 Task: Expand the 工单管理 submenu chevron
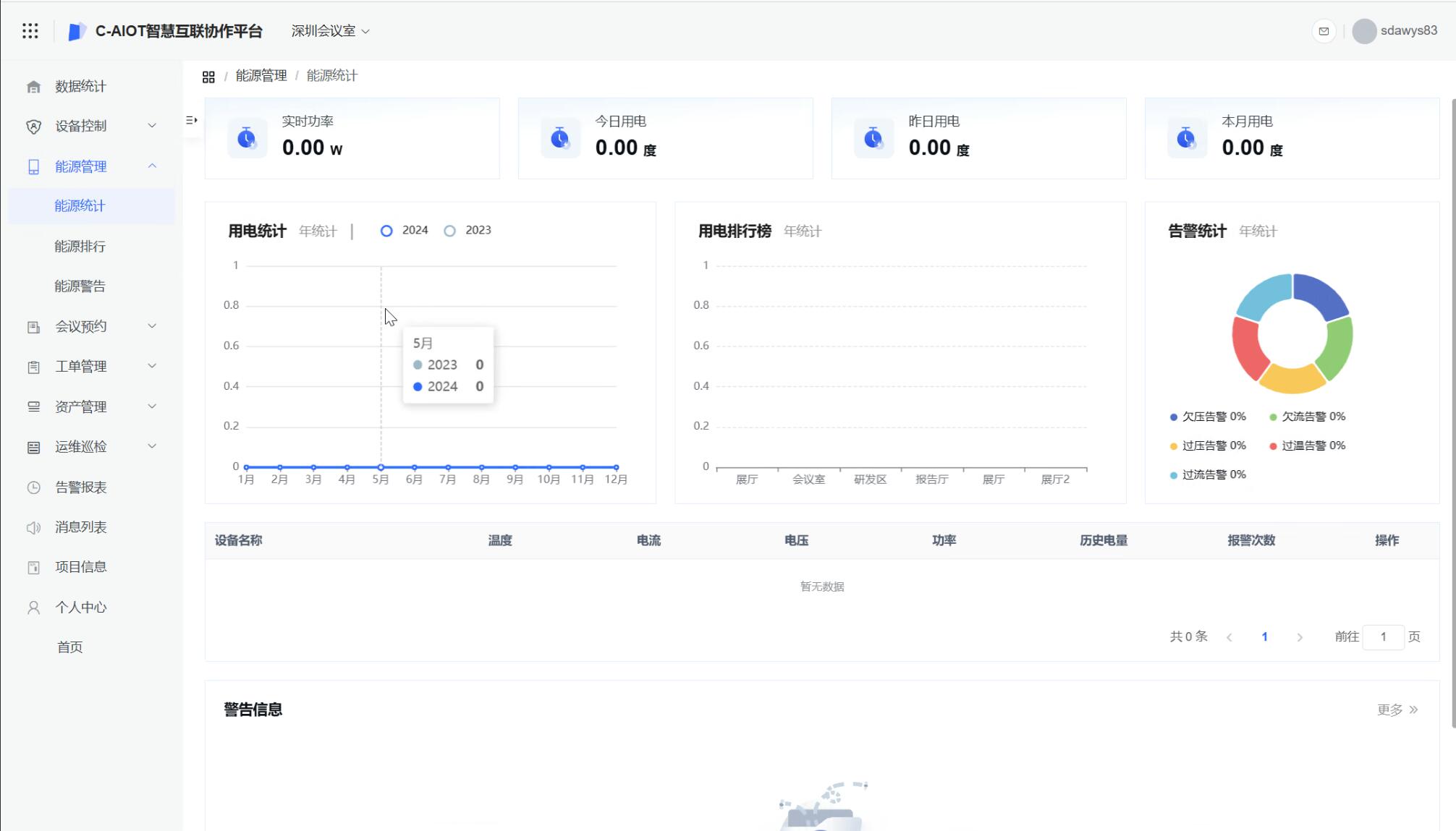[x=152, y=367]
